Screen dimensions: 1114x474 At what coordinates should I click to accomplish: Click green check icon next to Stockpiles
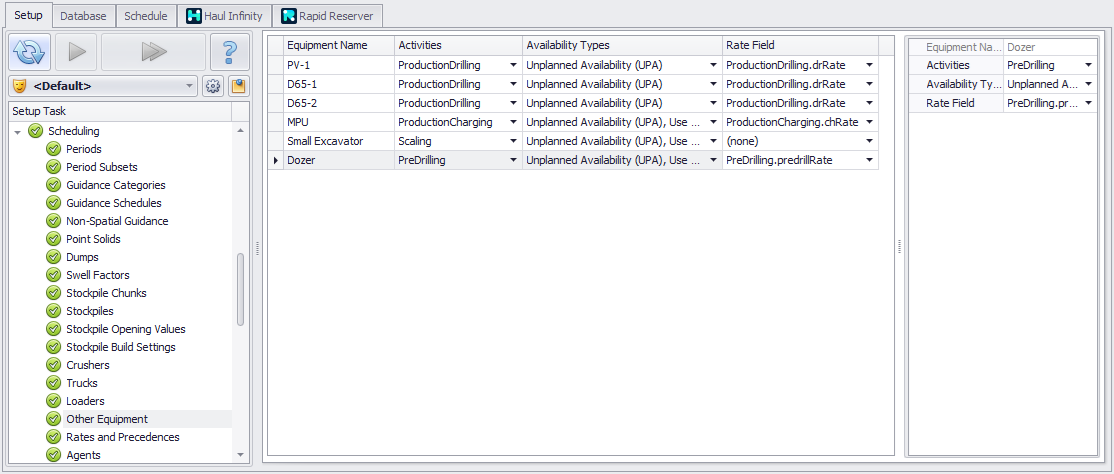[53, 311]
